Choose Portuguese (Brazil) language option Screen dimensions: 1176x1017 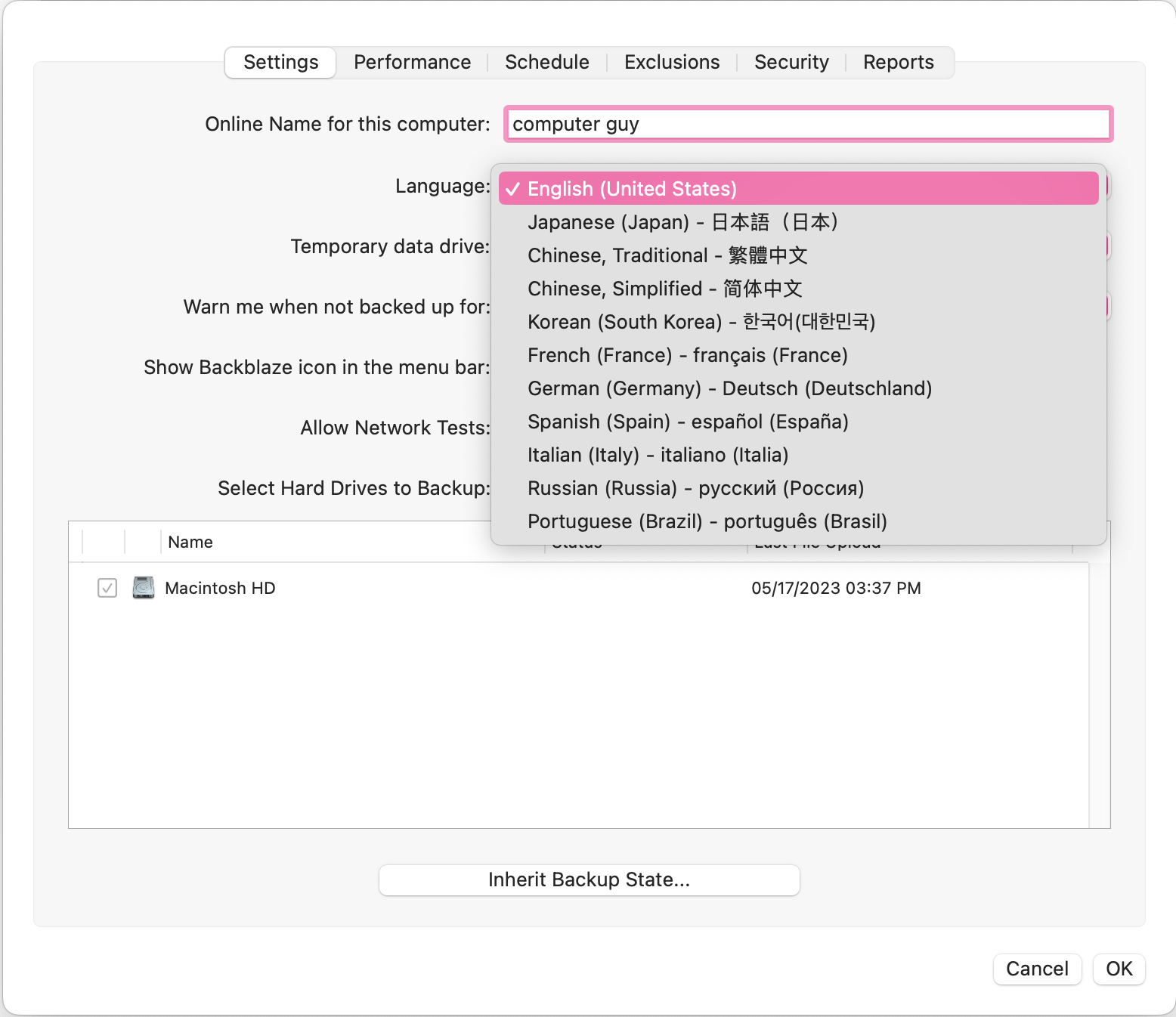click(x=799, y=521)
